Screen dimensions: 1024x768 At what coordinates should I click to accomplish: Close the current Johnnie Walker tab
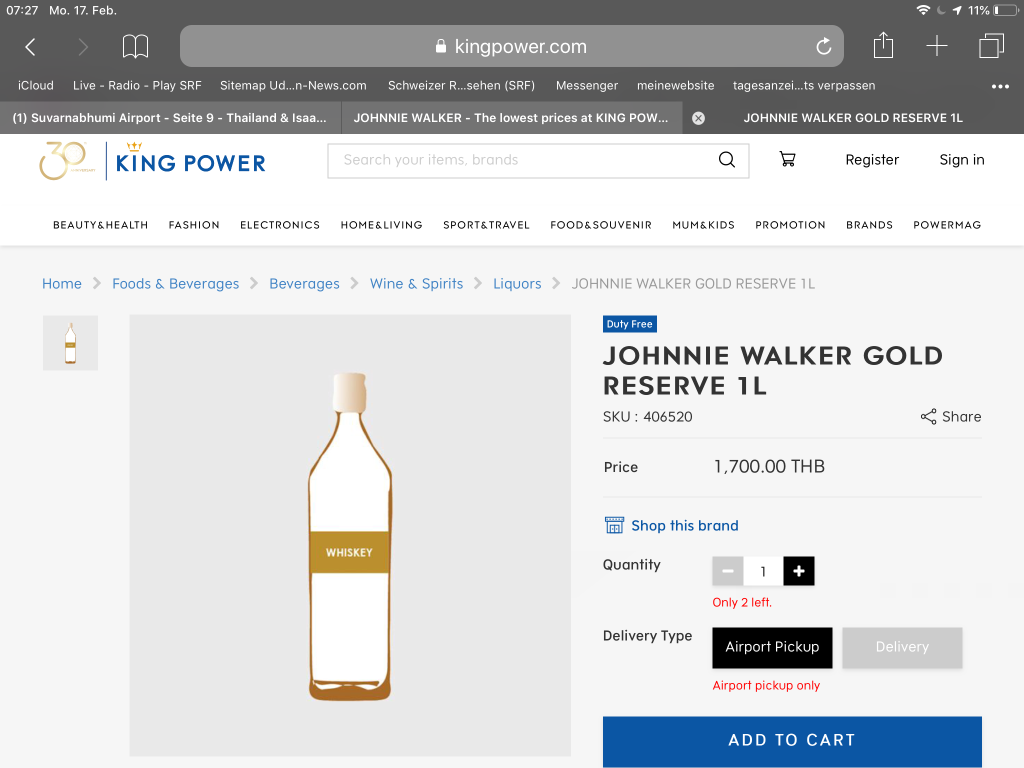(698, 118)
